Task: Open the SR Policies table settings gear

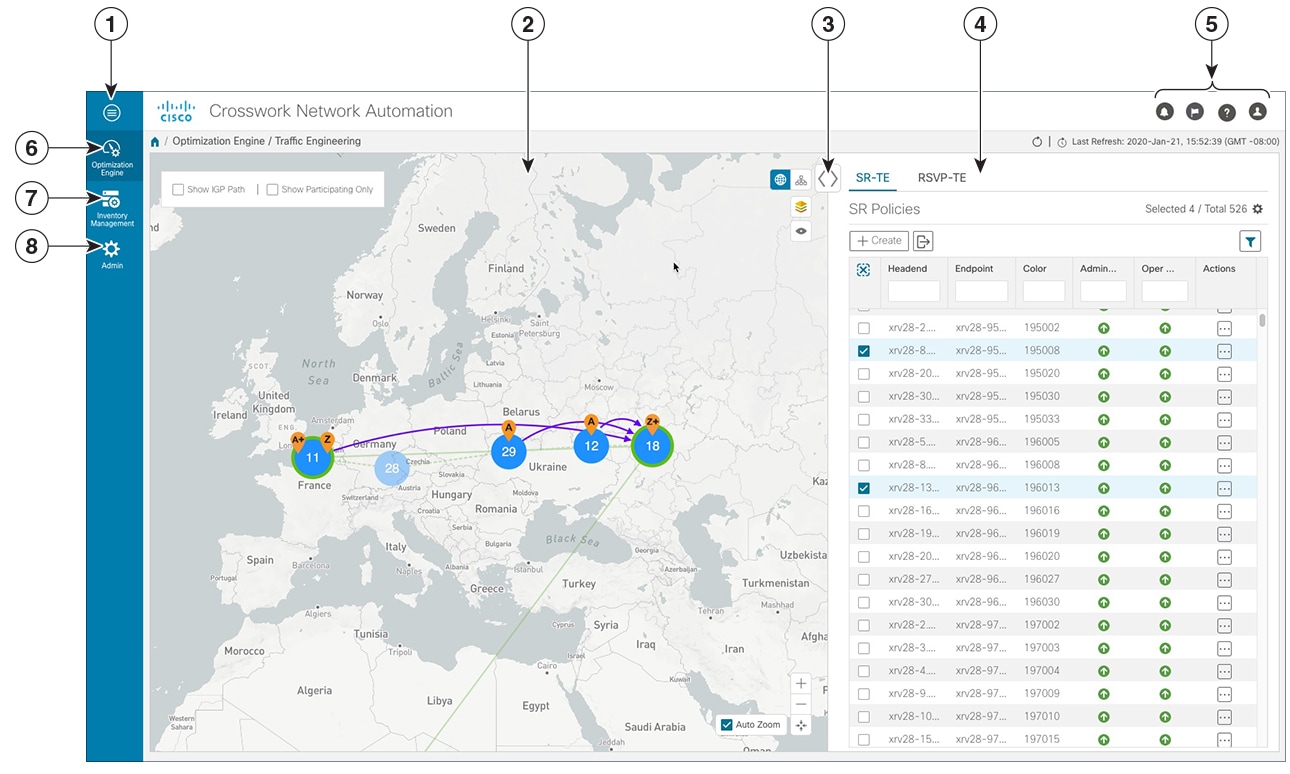Action: coord(1257,208)
